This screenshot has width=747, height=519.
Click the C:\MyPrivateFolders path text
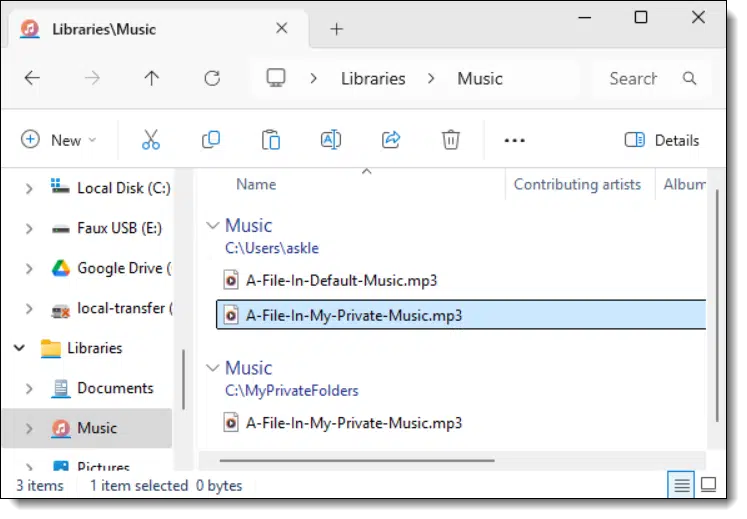click(292, 391)
